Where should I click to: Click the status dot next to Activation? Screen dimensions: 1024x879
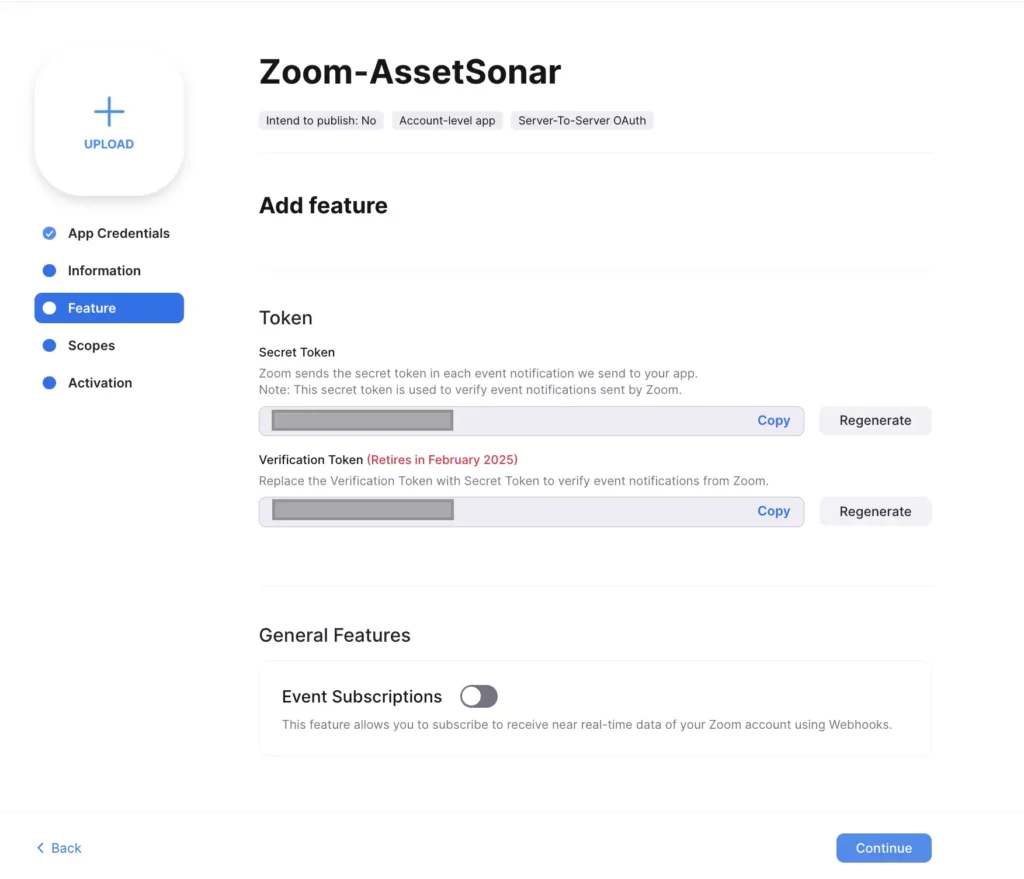(49, 382)
